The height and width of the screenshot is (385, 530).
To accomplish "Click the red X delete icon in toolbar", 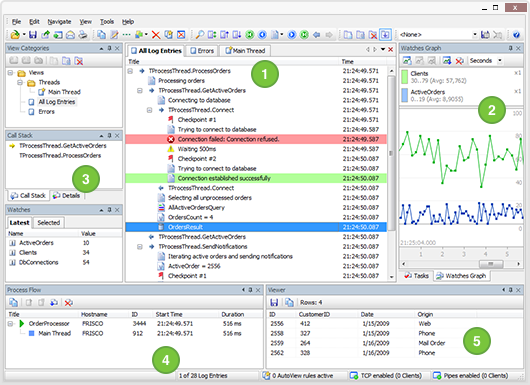I will tap(156, 34).
